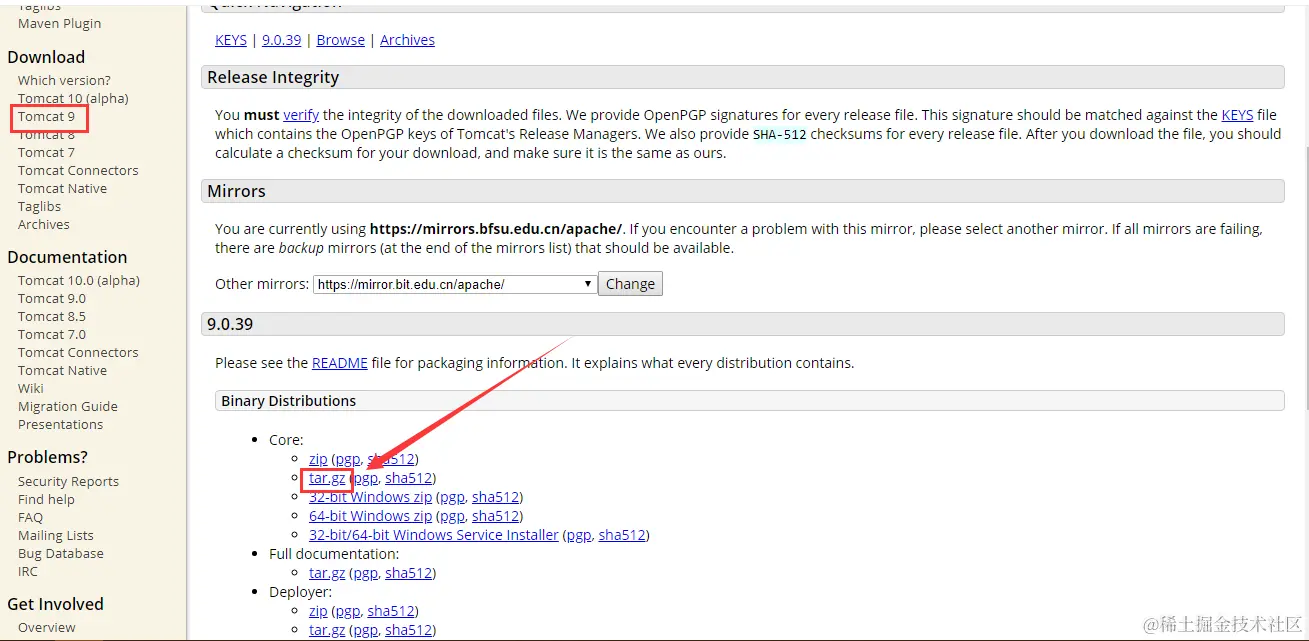Open Tomcat Connectors under Download section
Viewport: 1309px width, 641px height.
point(78,170)
